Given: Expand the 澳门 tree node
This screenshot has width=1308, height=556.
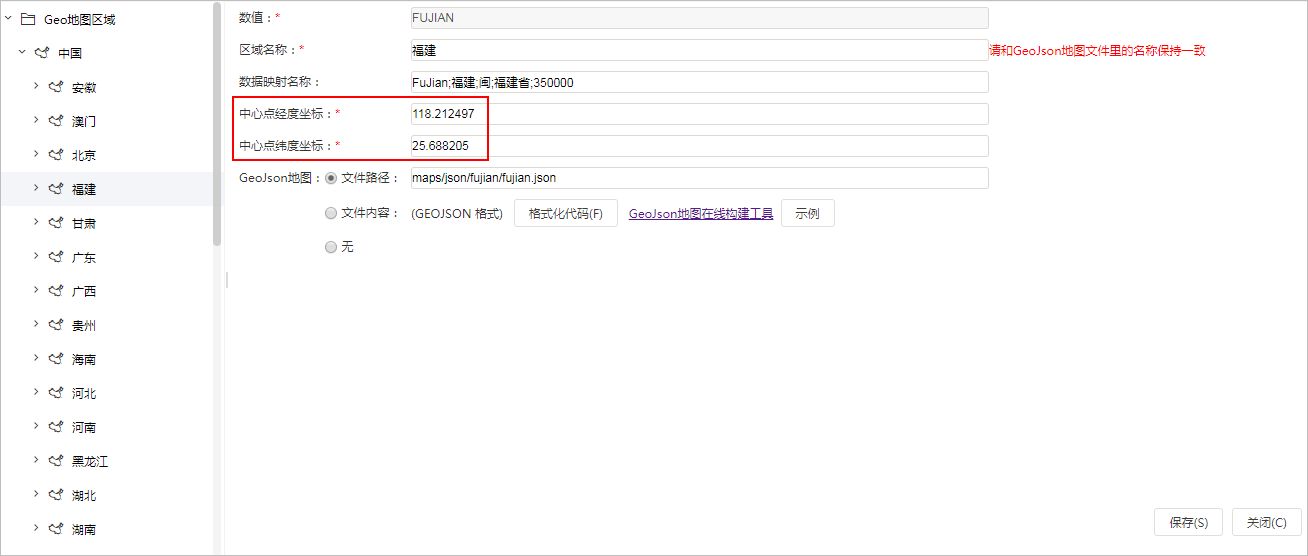Looking at the screenshot, I should click(x=36, y=120).
